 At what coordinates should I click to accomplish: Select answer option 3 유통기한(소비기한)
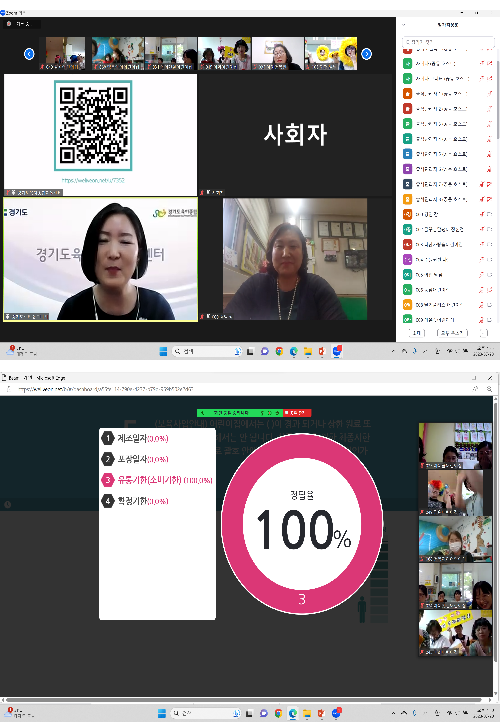click(x=157, y=480)
